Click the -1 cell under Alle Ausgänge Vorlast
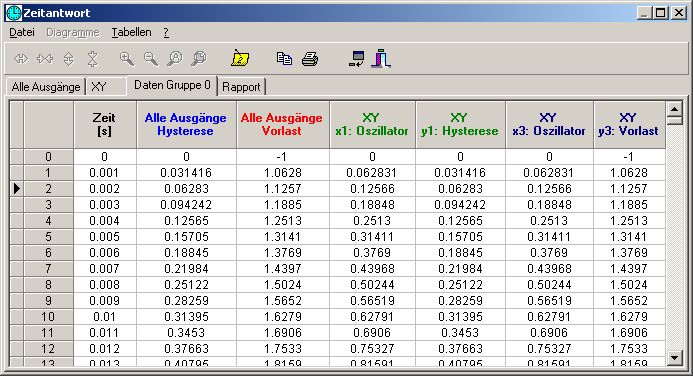Screen dimensions: 693x376 pyautogui.click(x=282, y=157)
